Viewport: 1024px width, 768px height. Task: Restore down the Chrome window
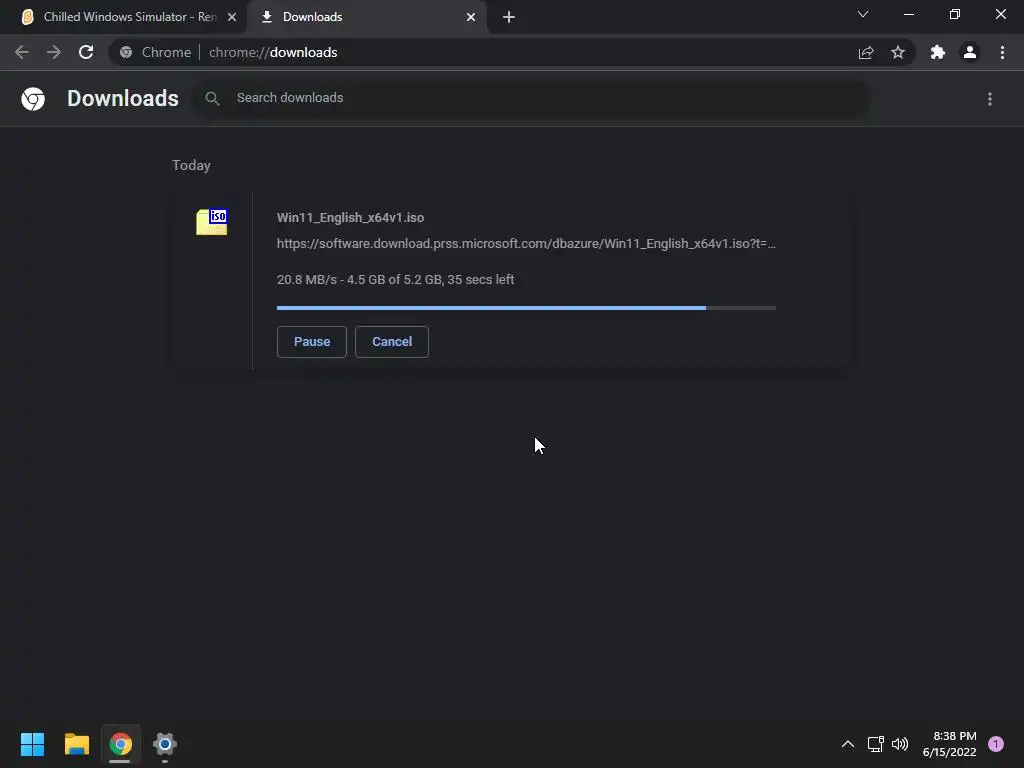[955, 14]
